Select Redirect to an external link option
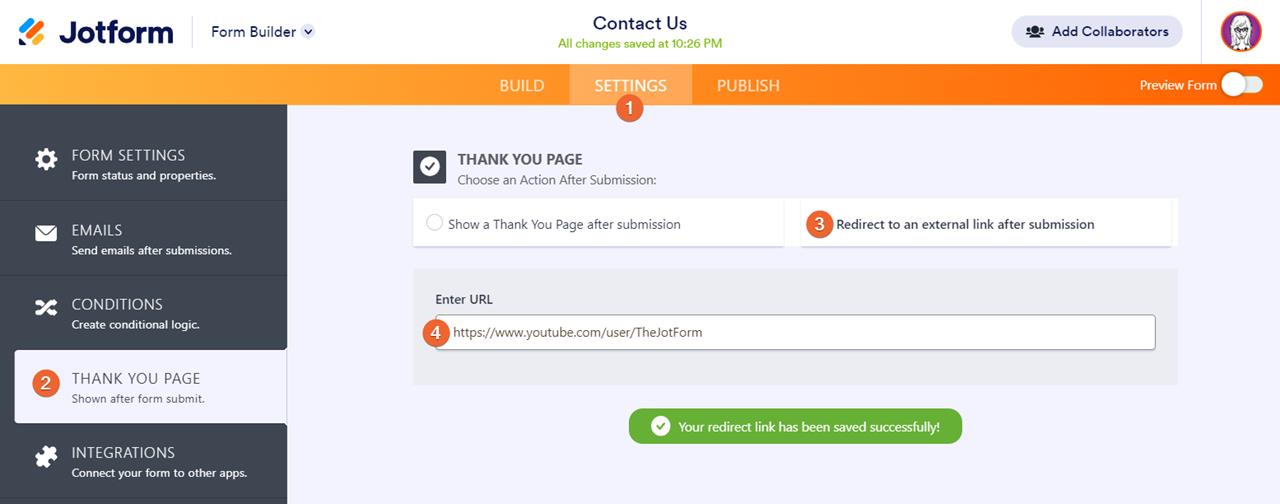The height and width of the screenshot is (504, 1280). click(965, 224)
